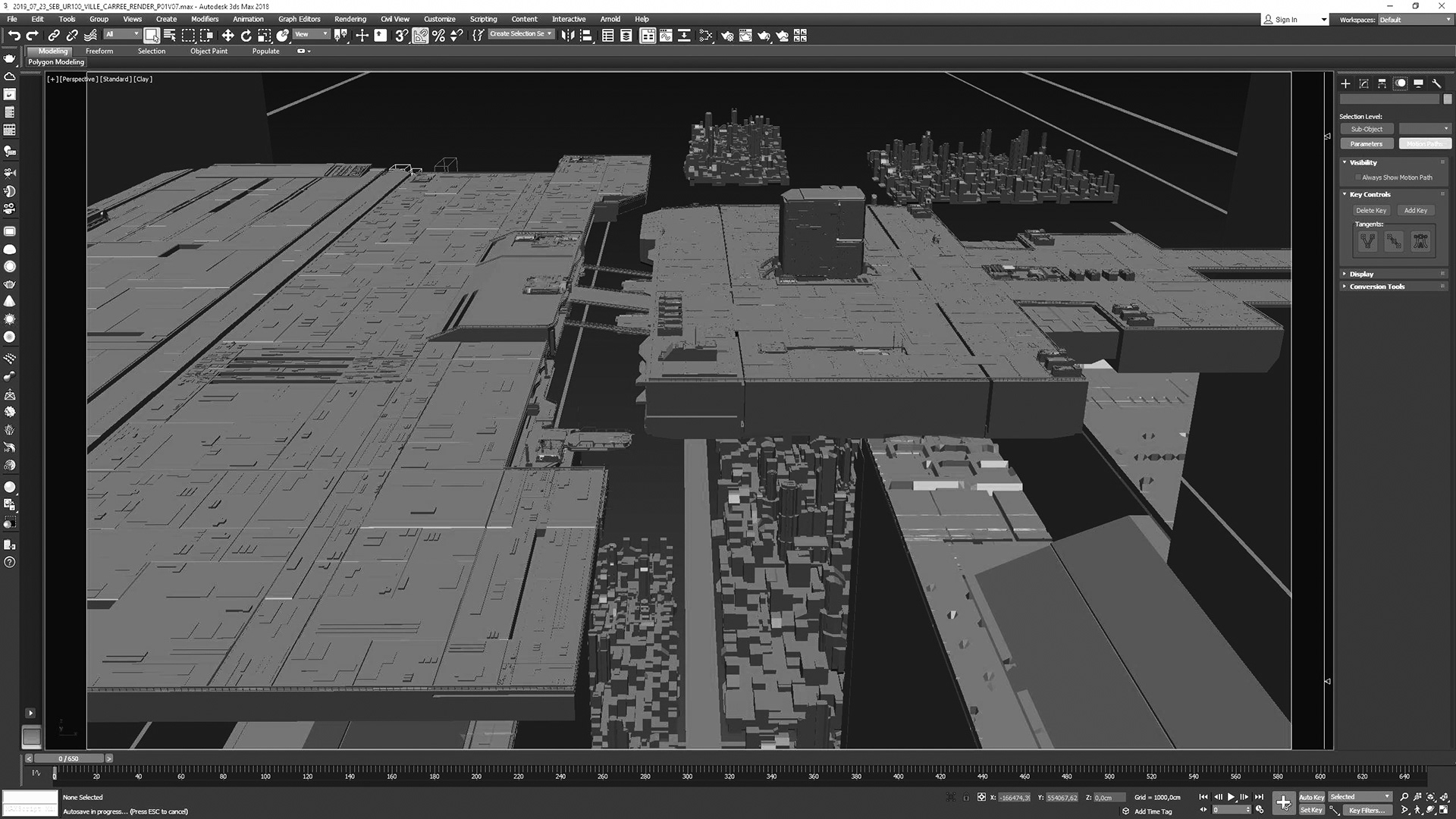The height and width of the screenshot is (819, 1456).
Task: Enable Always Show Motion Path checkbox
Action: coord(1358,177)
